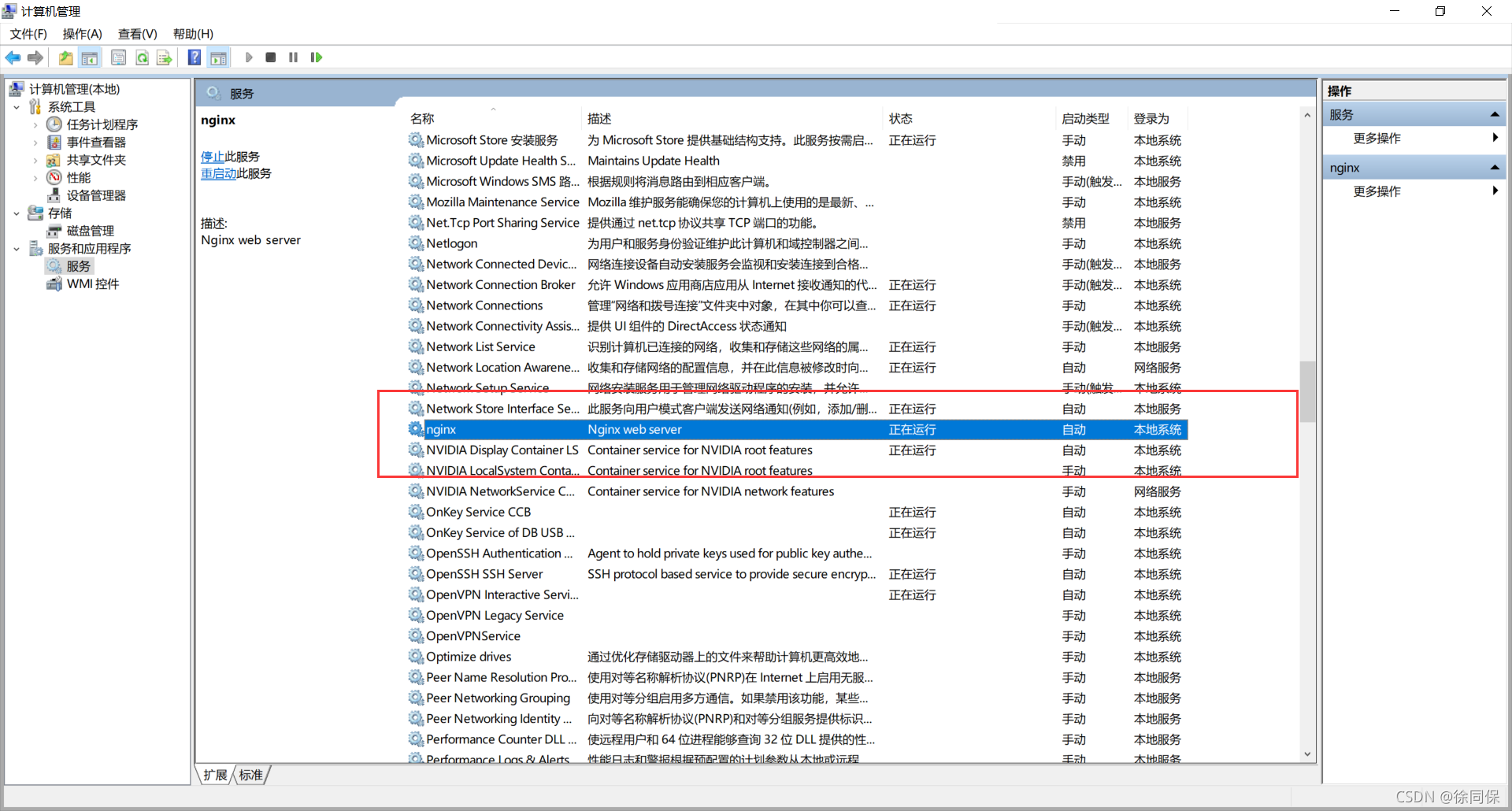
Task: Sort by 状态 column header
Action: coord(970,119)
